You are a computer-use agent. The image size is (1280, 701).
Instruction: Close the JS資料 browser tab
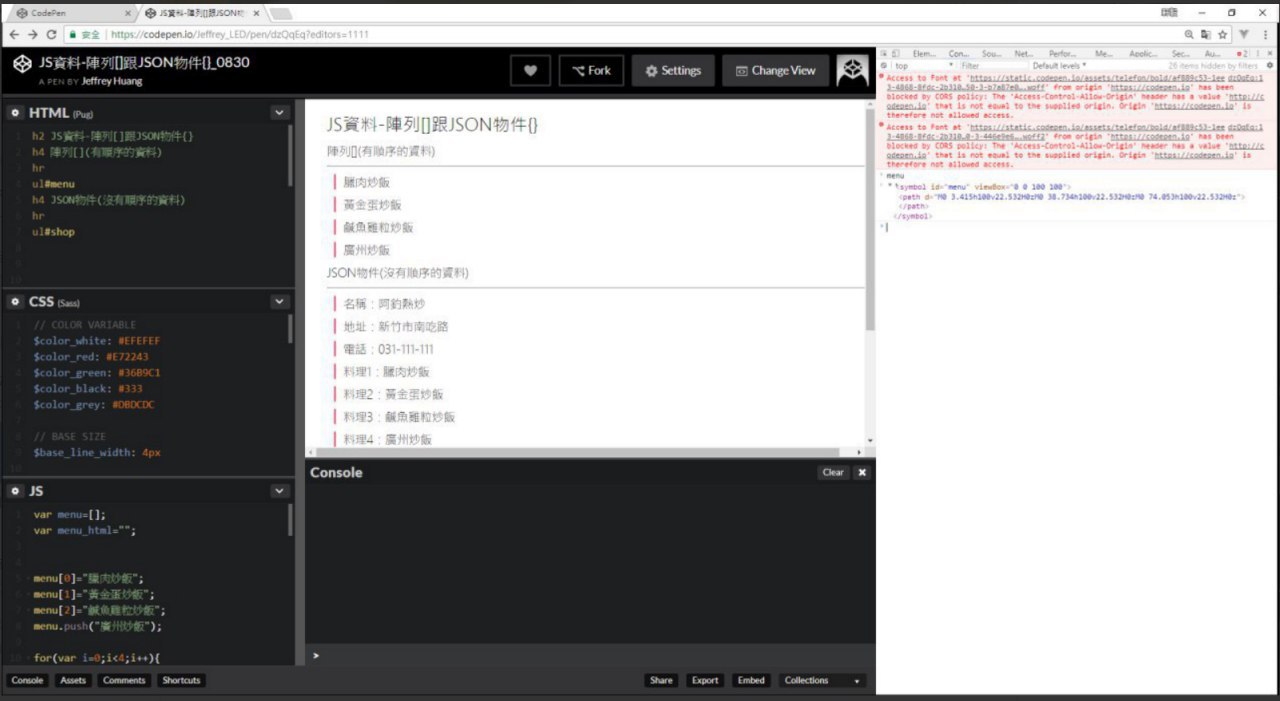coord(257,13)
